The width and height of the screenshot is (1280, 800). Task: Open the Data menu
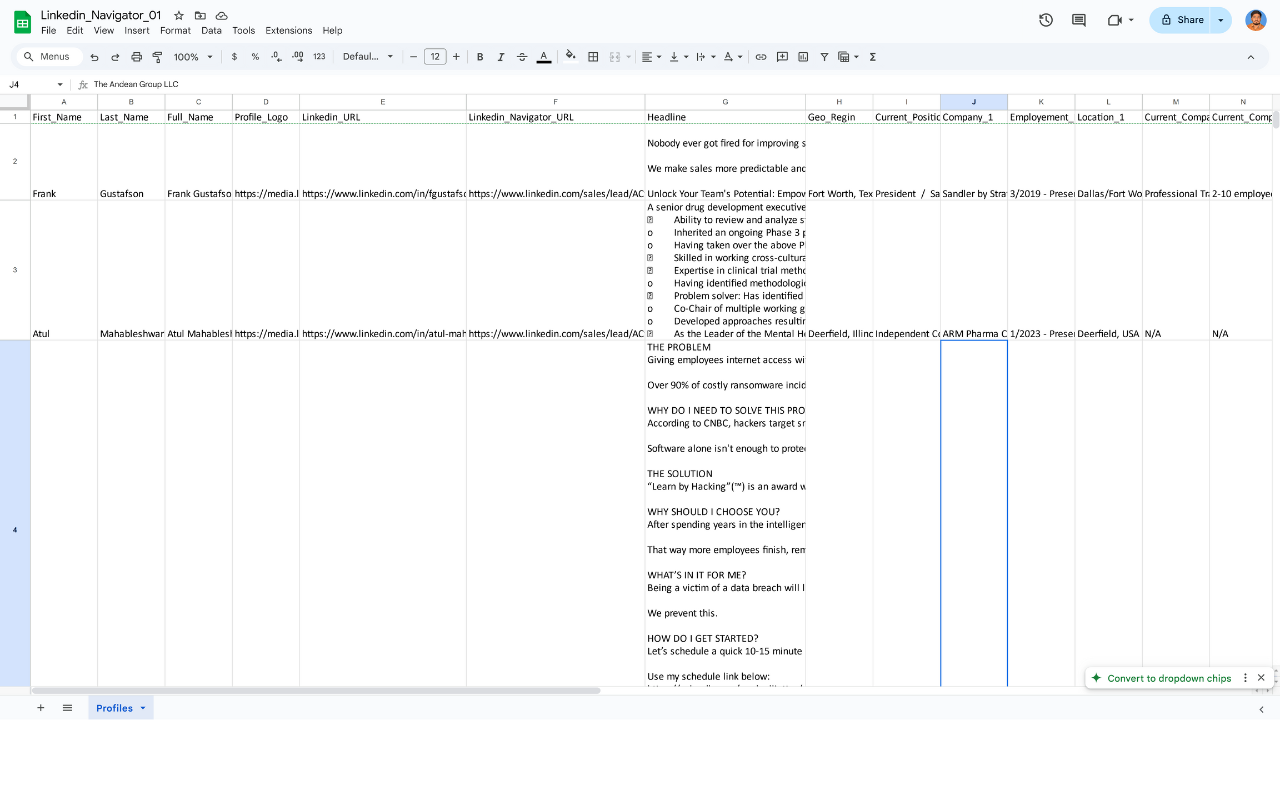tap(211, 31)
